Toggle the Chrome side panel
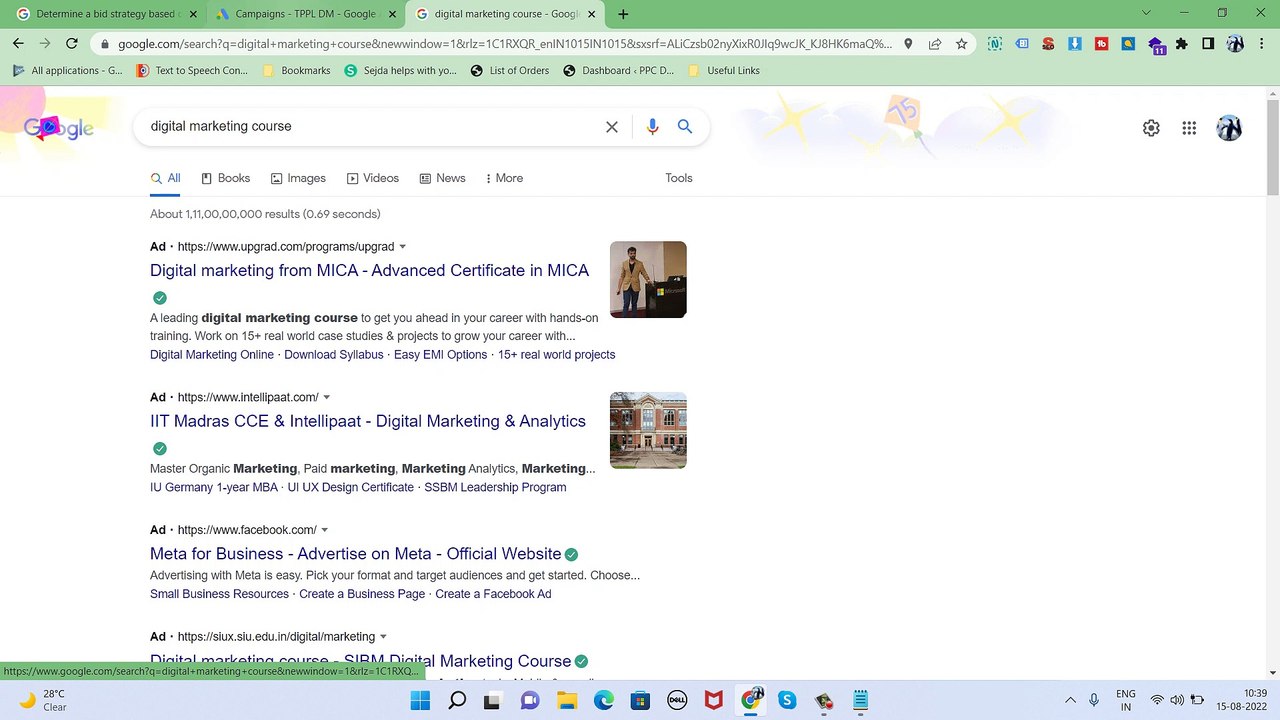The height and width of the screenshot is (720, 1280). coord(1208,44)
